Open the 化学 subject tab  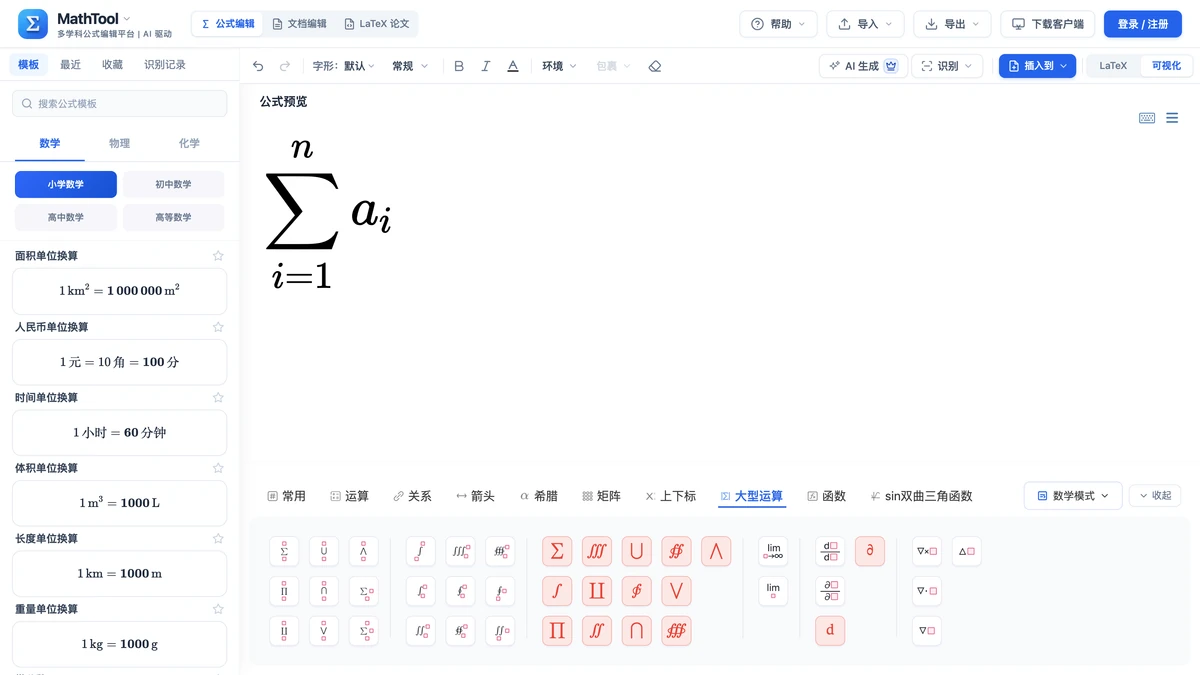pos(189,143)
